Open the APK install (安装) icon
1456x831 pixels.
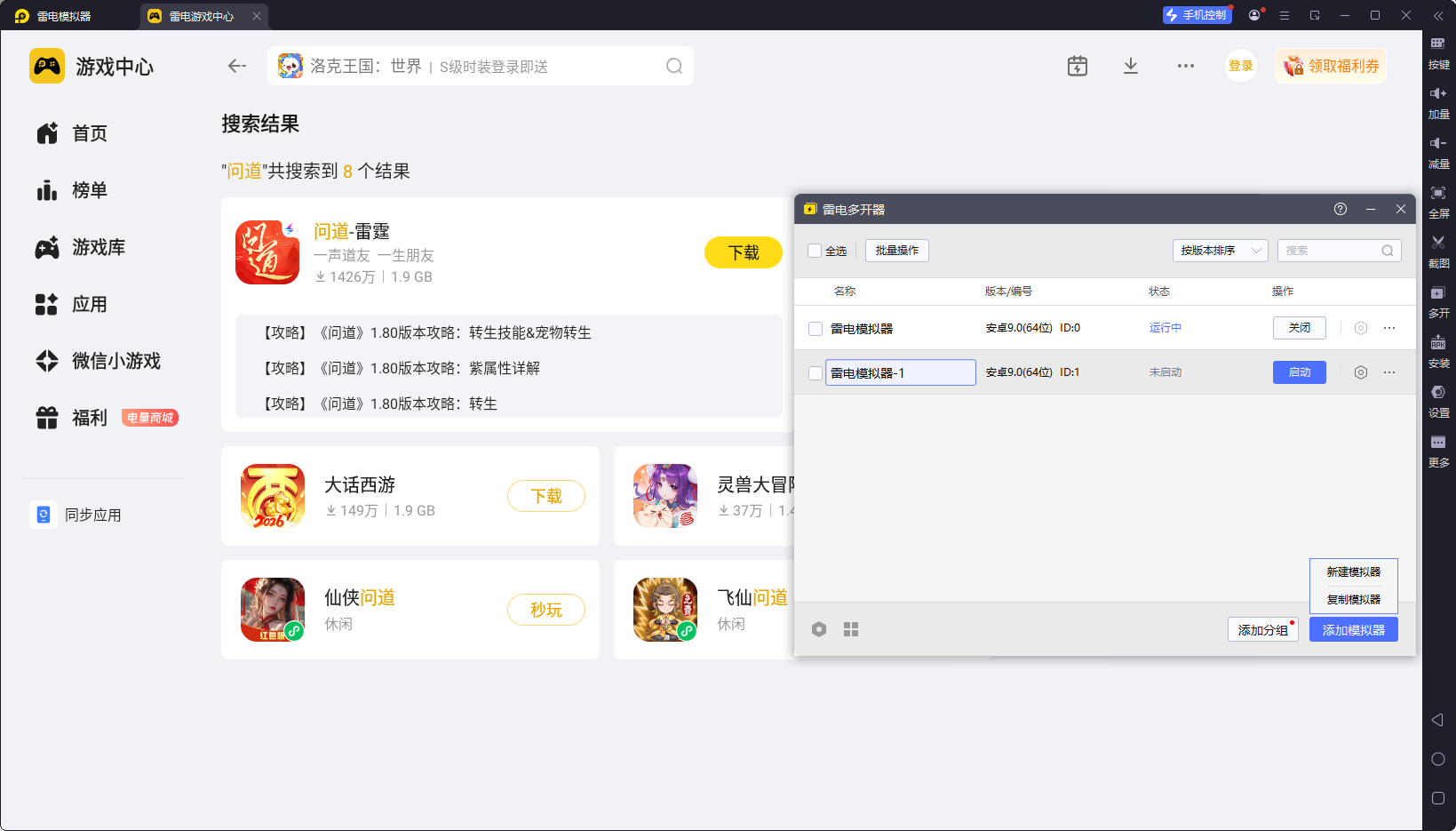[1437, 343]
